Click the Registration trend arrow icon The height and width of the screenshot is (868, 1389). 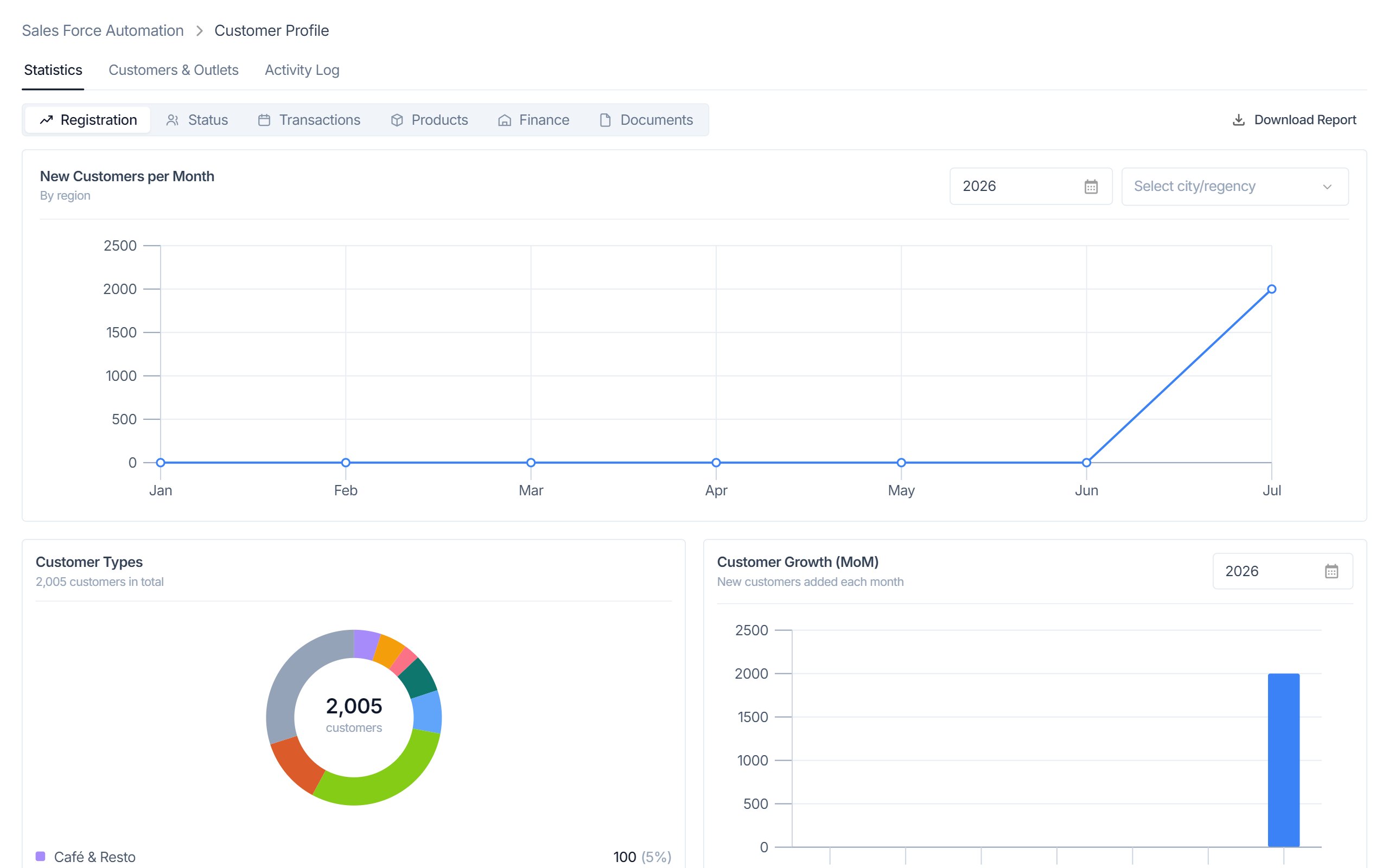47,120
